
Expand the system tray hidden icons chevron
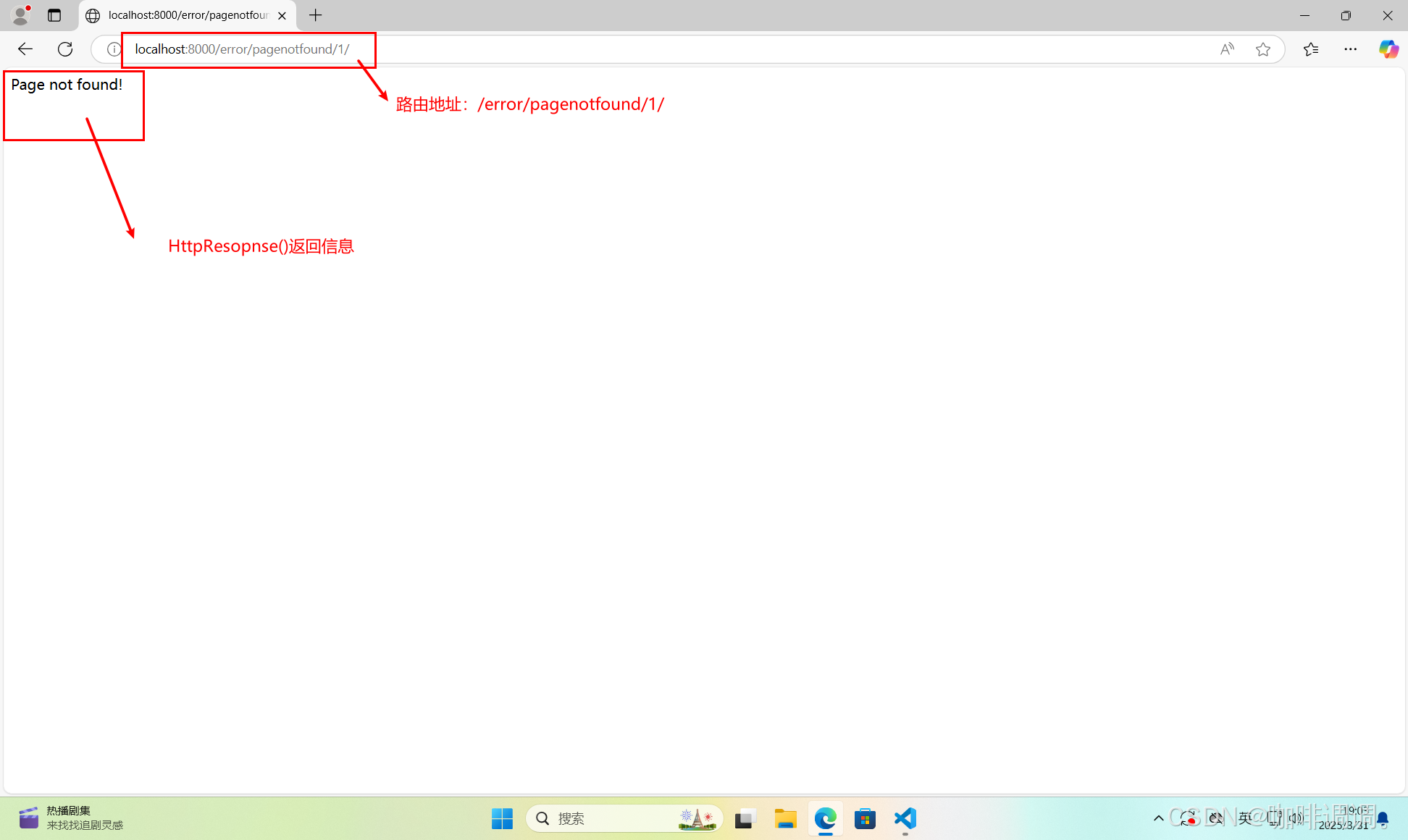1158,818
